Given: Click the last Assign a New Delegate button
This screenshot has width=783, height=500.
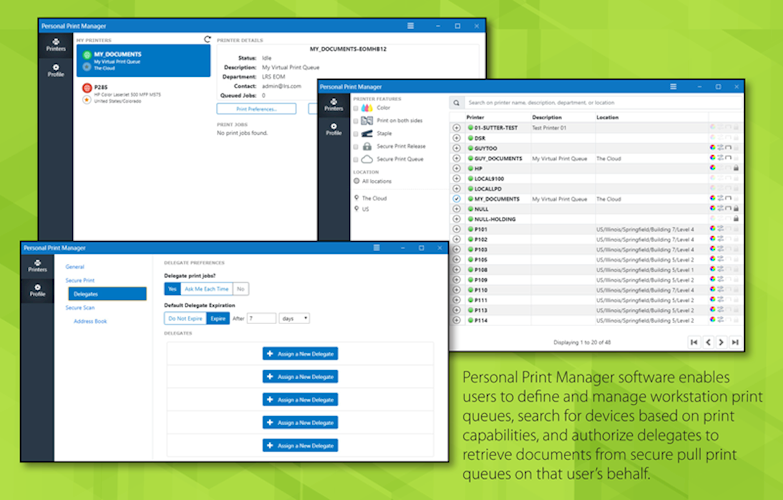Looking at the screenshot, I should 300,446.
